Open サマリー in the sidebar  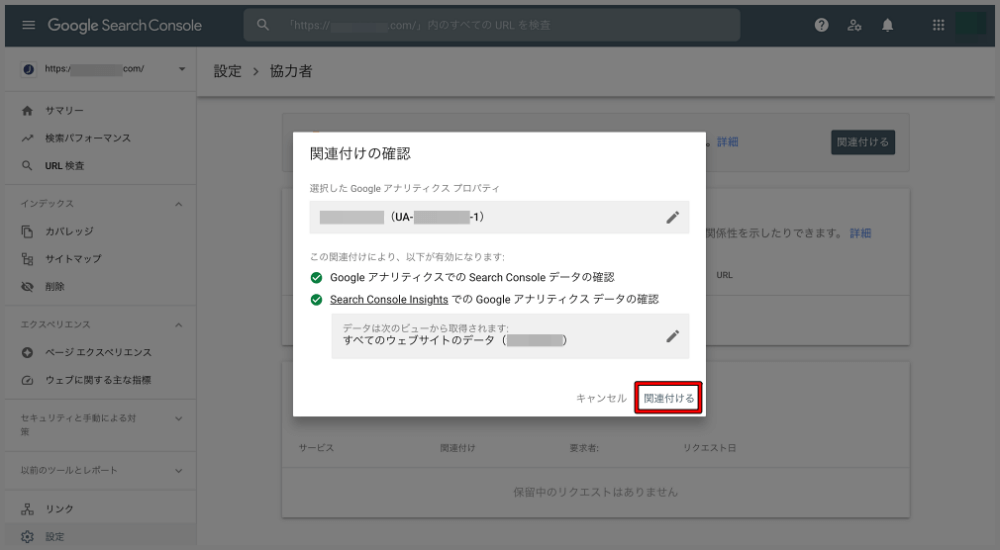64,110
